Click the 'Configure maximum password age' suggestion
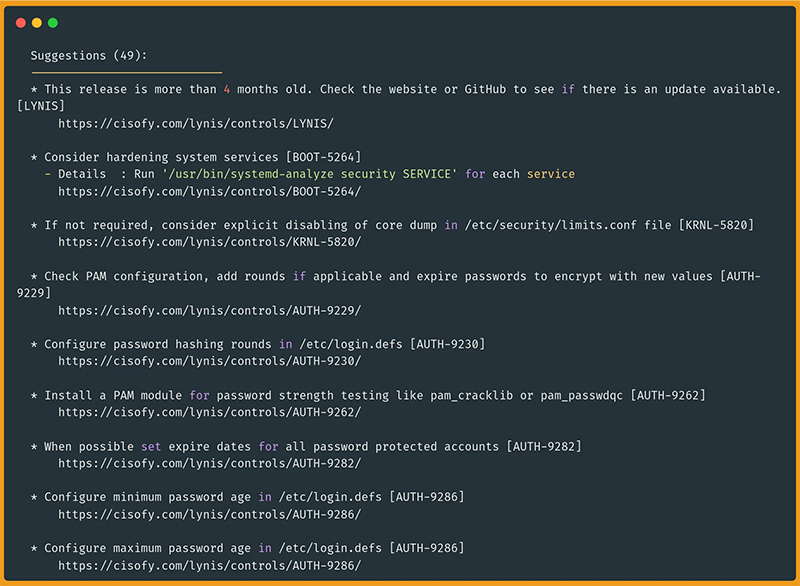 150,548
